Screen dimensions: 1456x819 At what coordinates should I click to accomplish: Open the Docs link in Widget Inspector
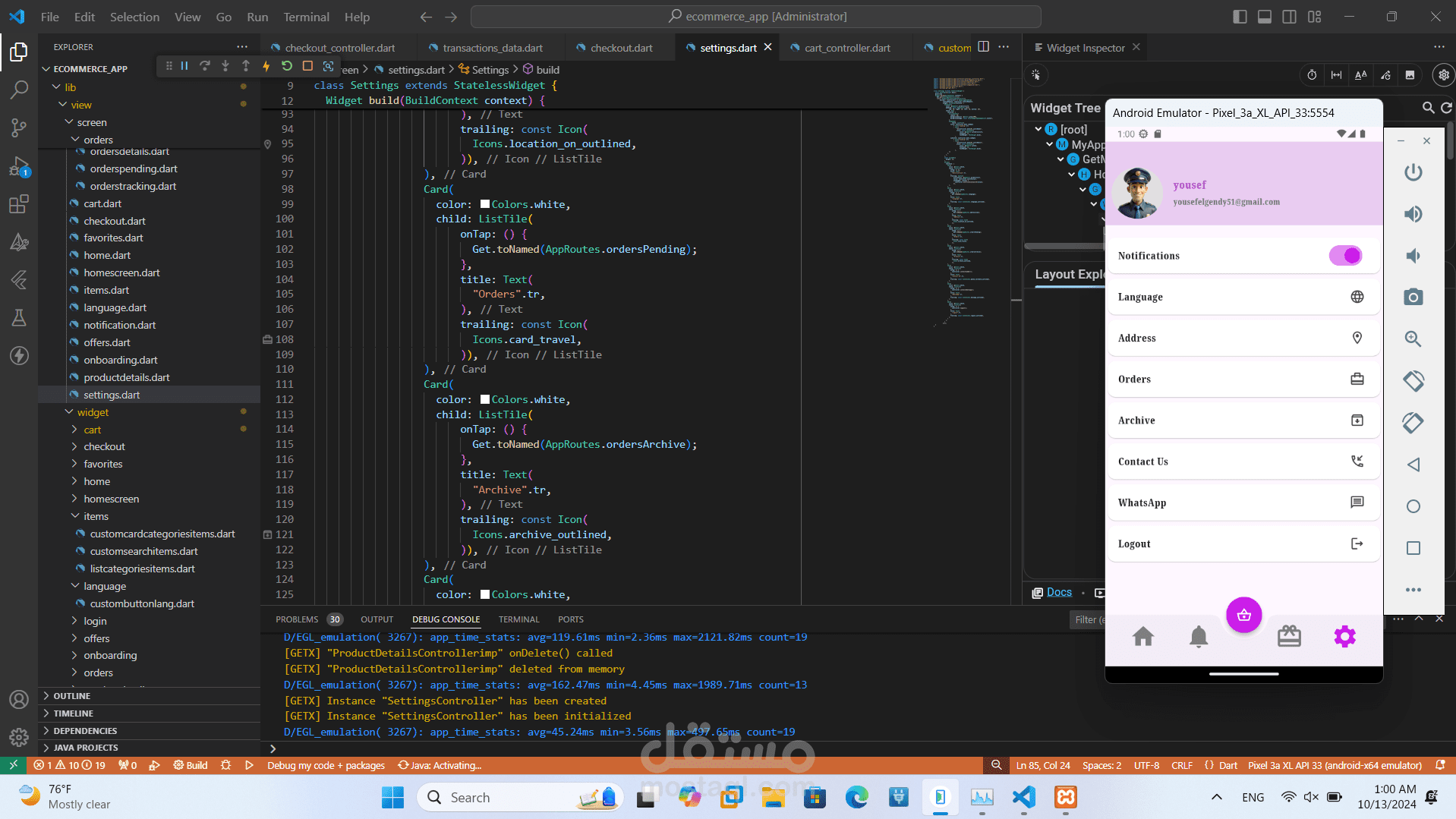click(x=1059, y=592)
